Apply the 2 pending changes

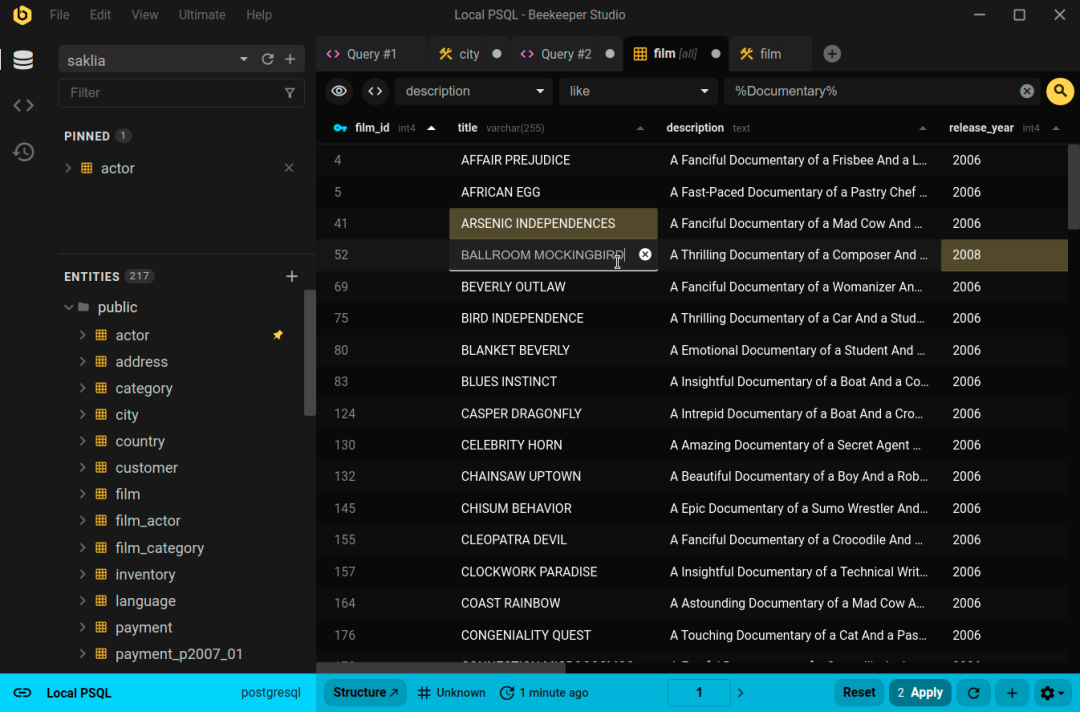(920, 693)
